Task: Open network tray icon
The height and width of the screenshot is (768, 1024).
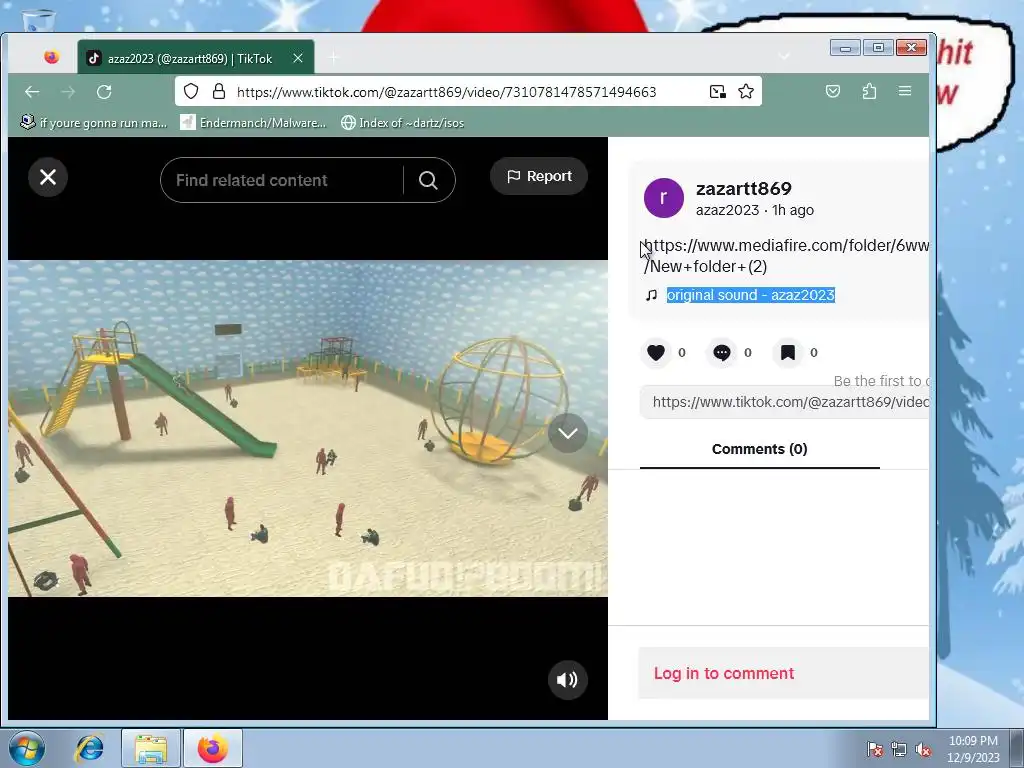Action: tap(899, 750)
